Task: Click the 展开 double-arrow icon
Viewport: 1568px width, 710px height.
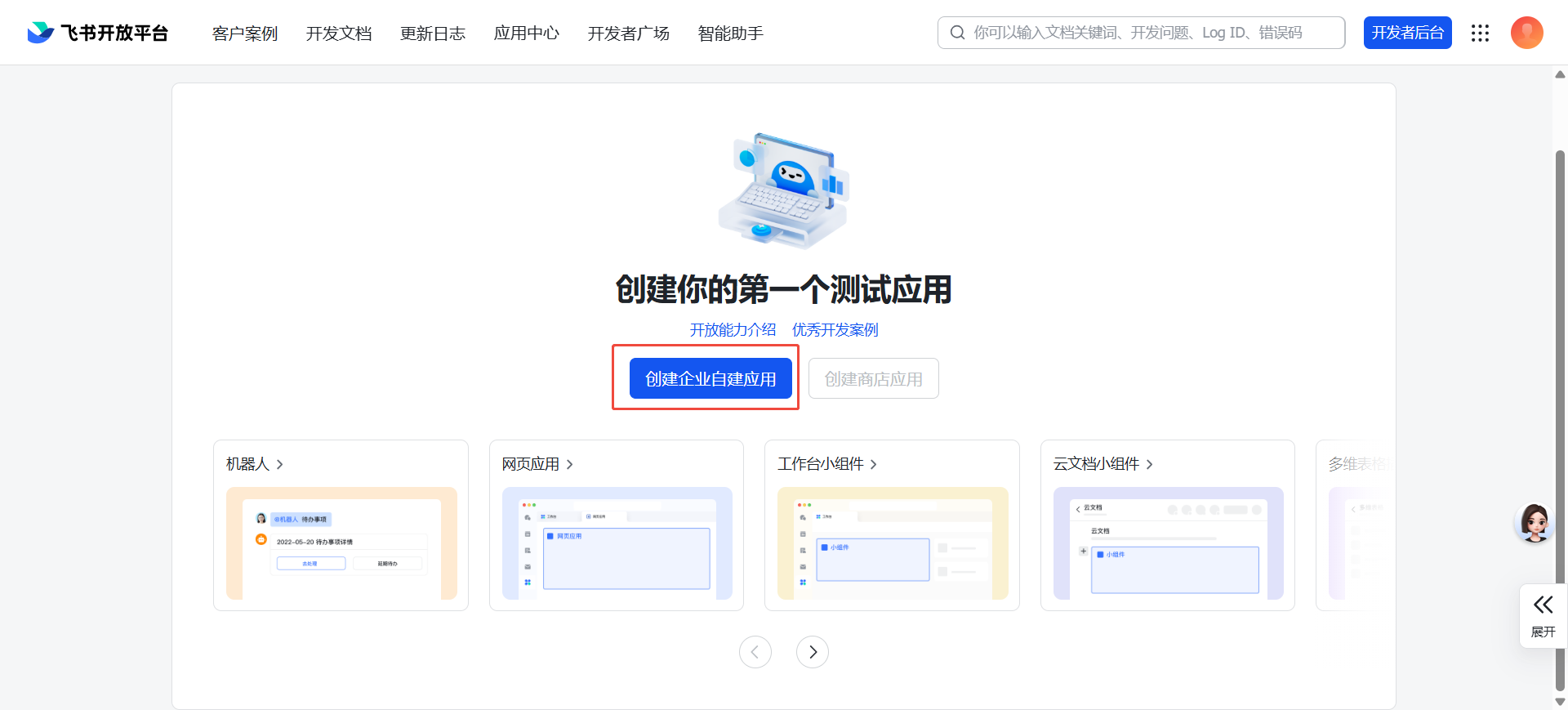Action: [1543, 605]
